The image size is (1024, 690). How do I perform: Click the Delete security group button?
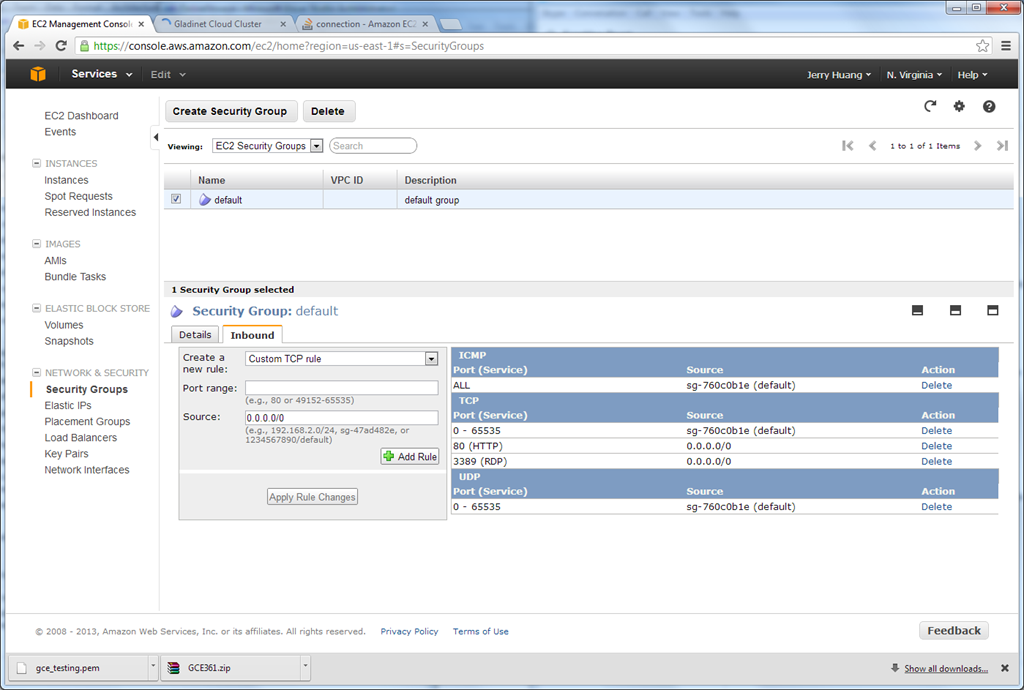pos(328,111)
